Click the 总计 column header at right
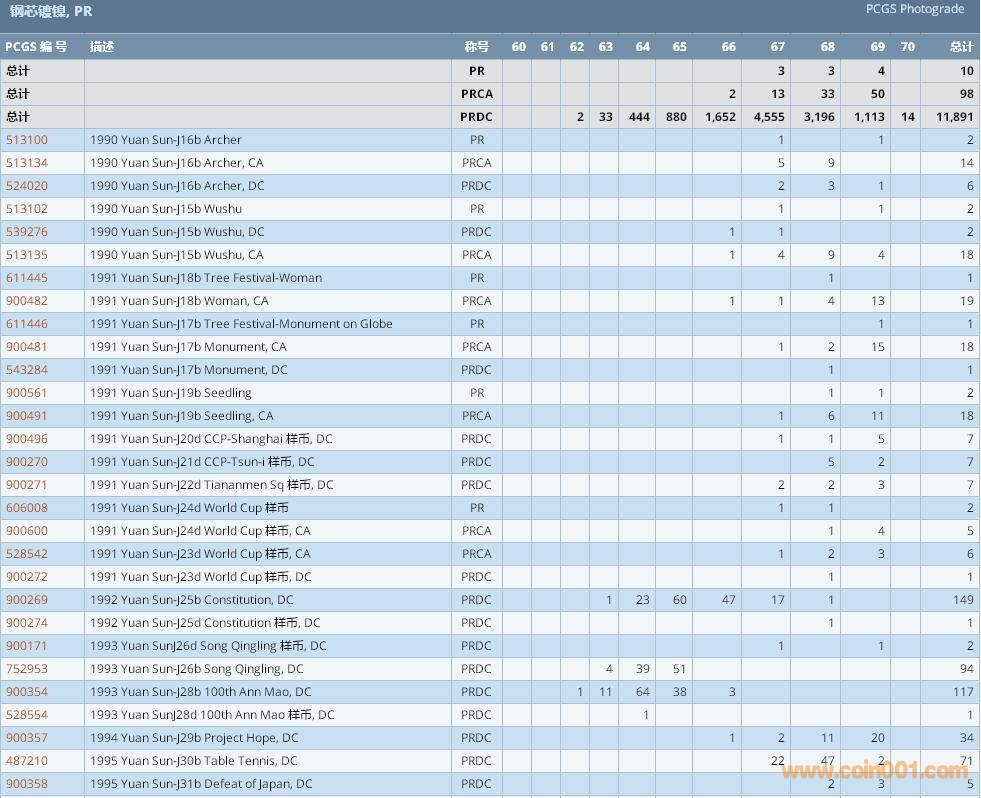Image resolution: width=981 pixels, height=798 pixels. tap(961, 47)
